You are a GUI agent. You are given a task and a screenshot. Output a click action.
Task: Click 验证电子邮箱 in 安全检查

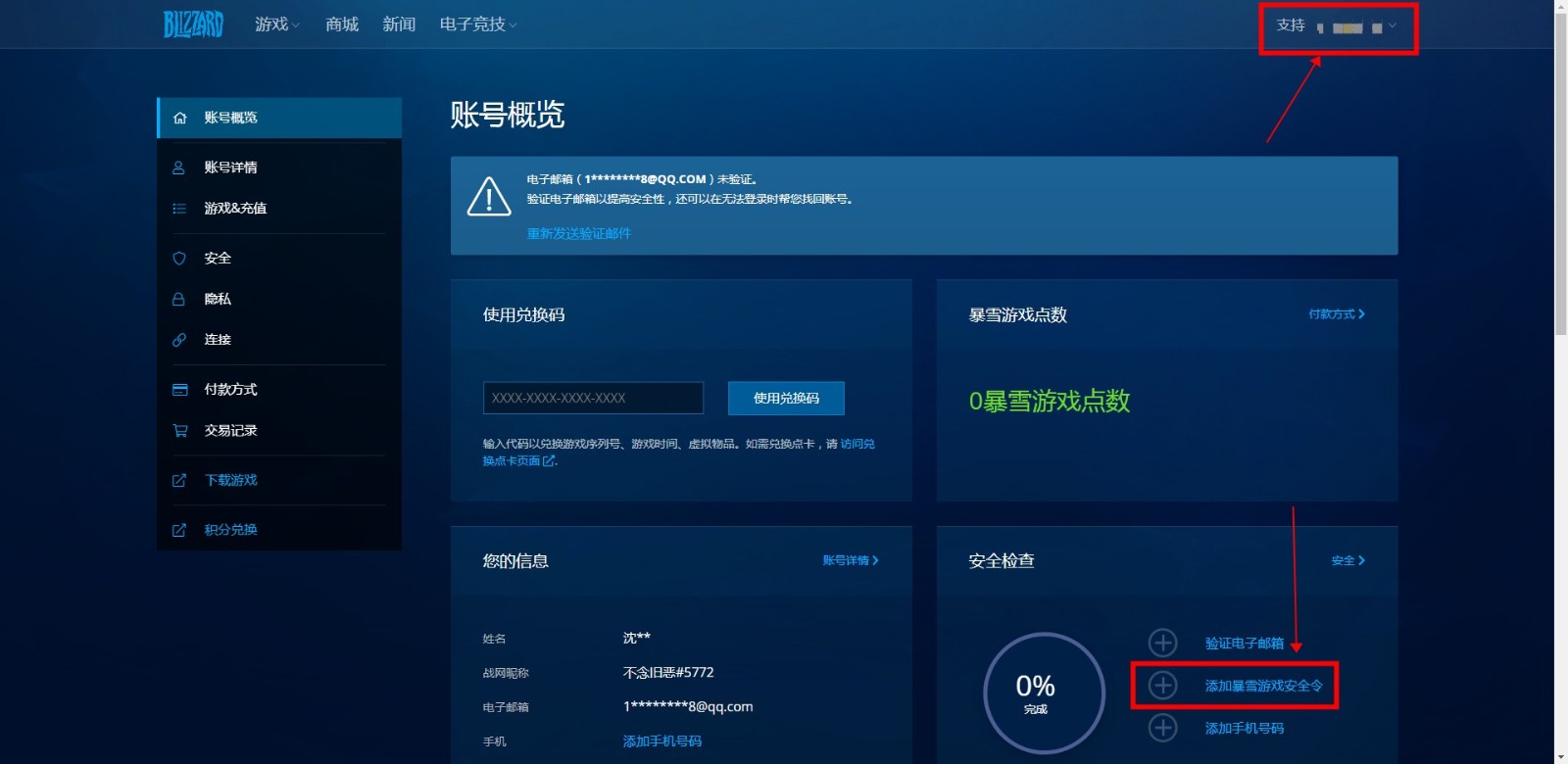(1245, 644)
